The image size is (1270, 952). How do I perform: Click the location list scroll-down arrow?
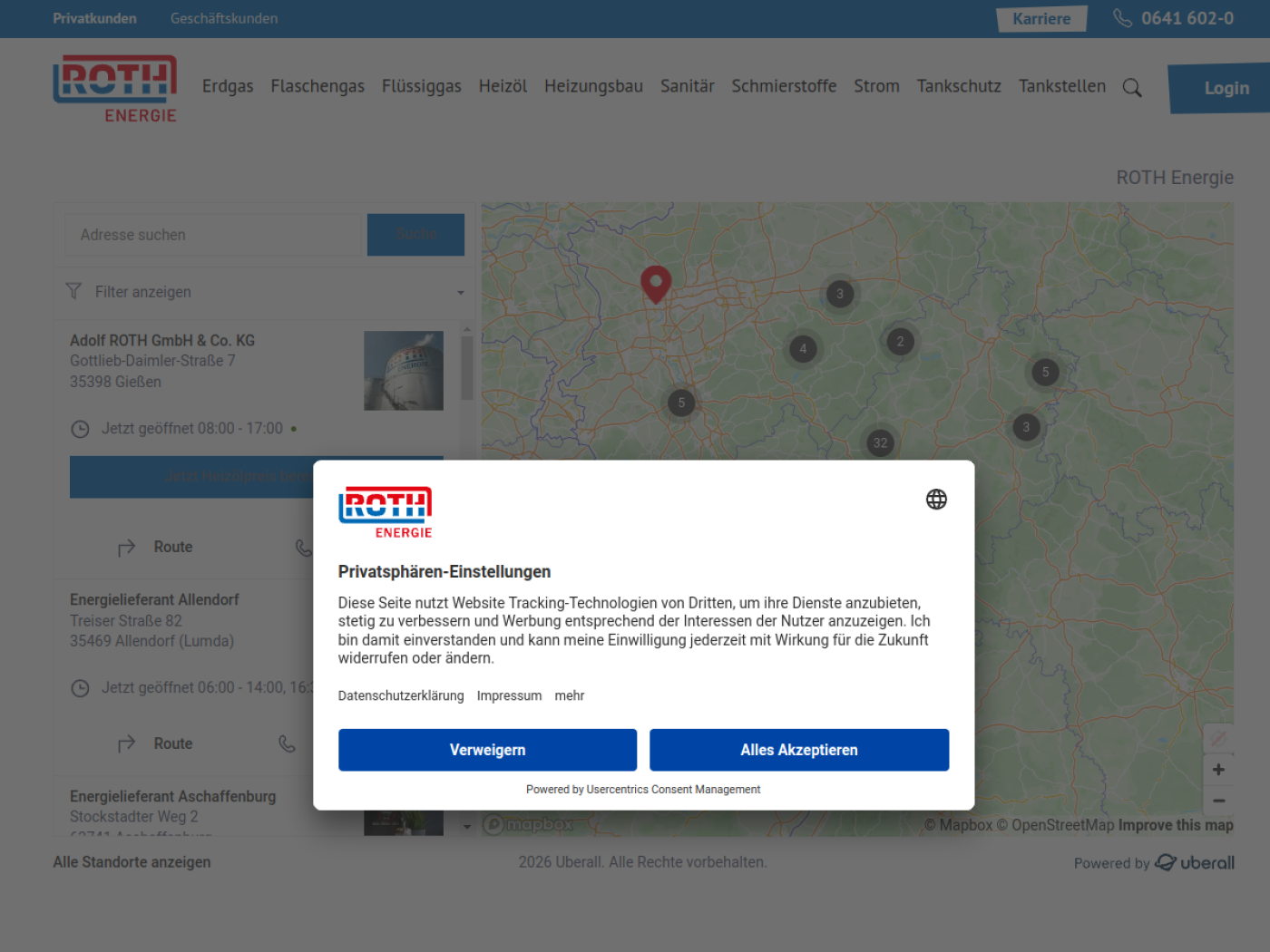[466, 827]
